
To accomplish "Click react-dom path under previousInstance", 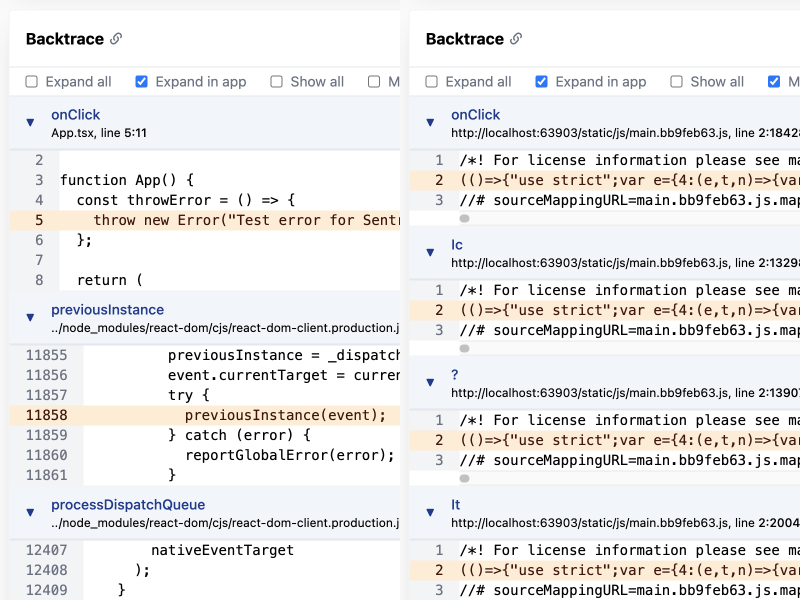I will tap(226, 328).
